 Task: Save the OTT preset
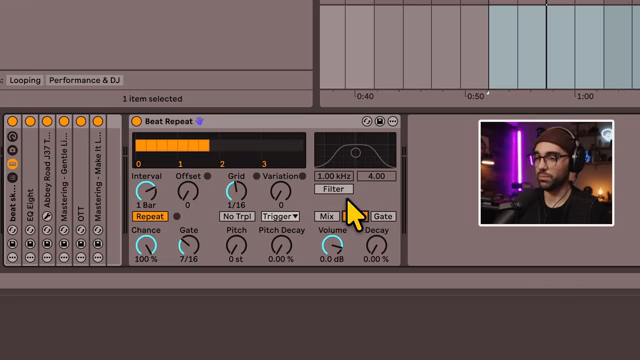[x=81, y=244]
